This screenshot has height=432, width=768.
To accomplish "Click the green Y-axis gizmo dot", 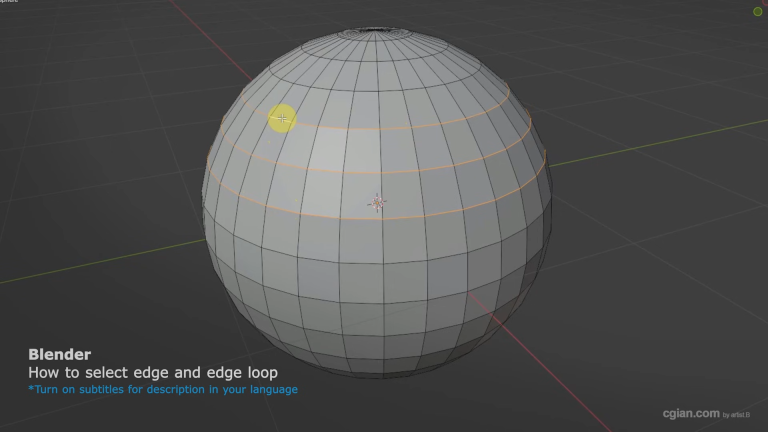I will coord(757,12).
